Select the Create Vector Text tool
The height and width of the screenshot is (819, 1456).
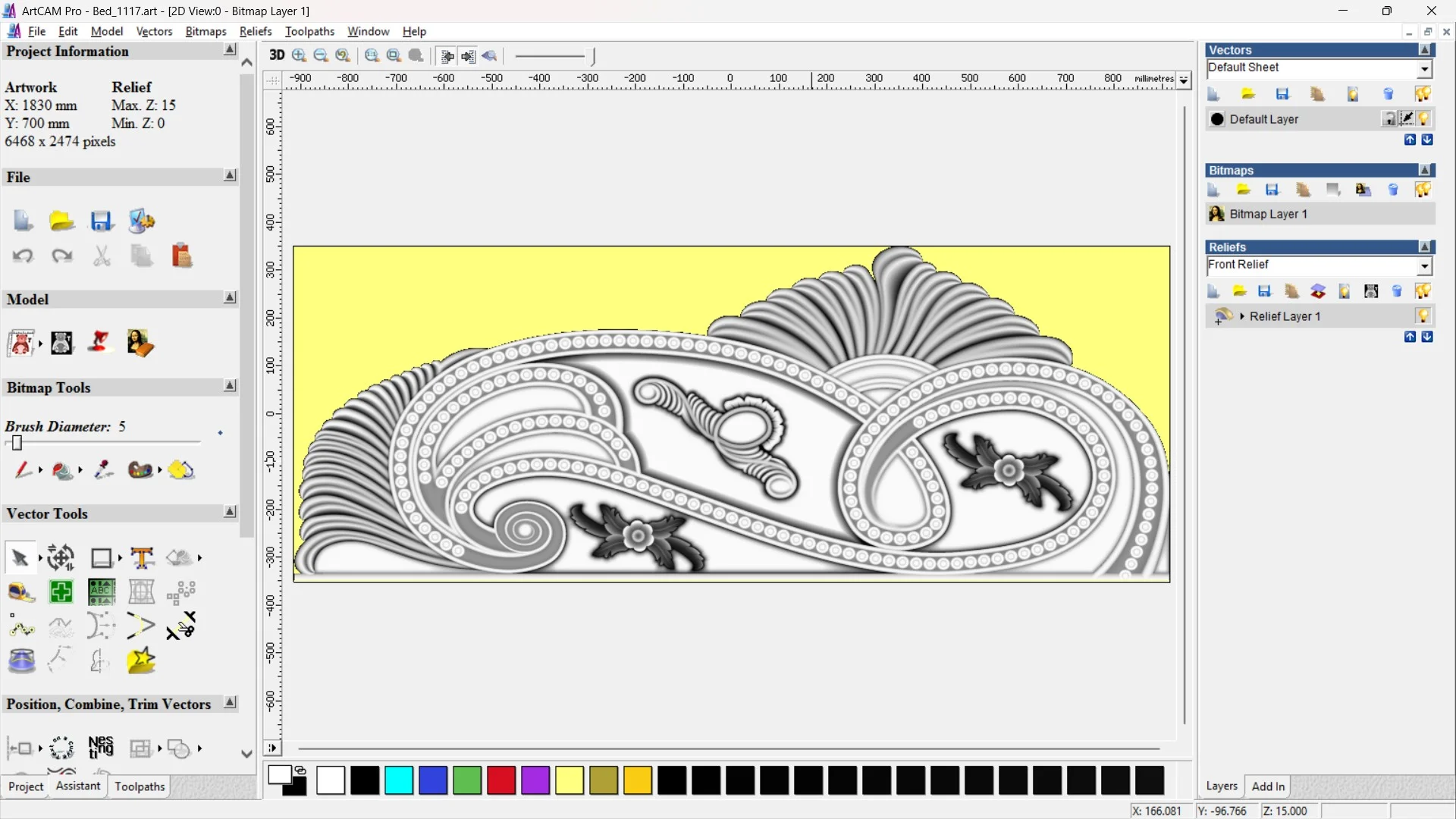coord(142,558)
